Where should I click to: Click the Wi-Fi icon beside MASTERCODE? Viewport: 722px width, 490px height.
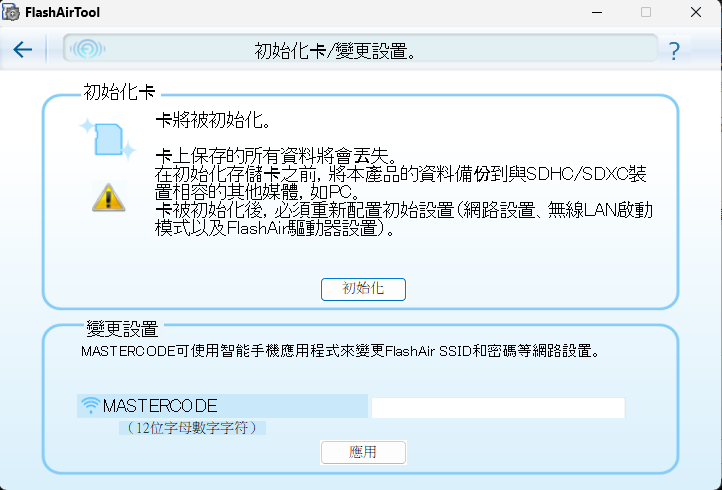point(90,405)
